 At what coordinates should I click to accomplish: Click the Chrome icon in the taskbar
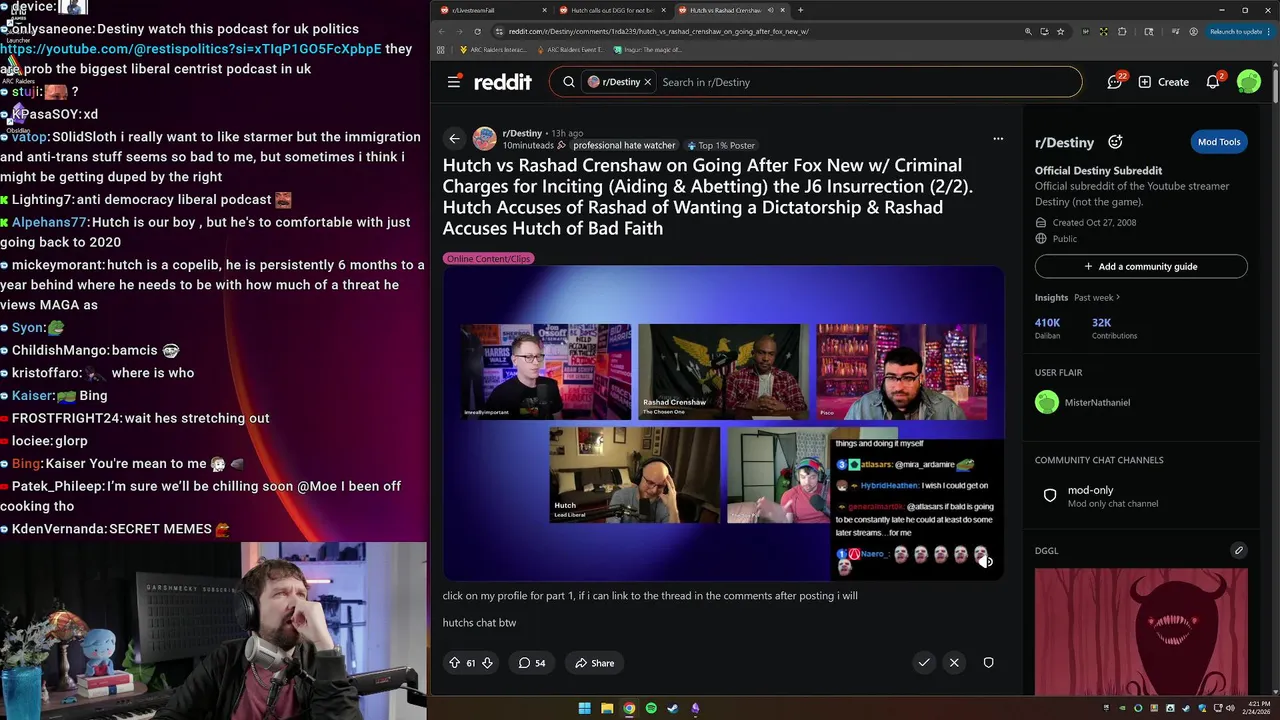click(629, 708)
